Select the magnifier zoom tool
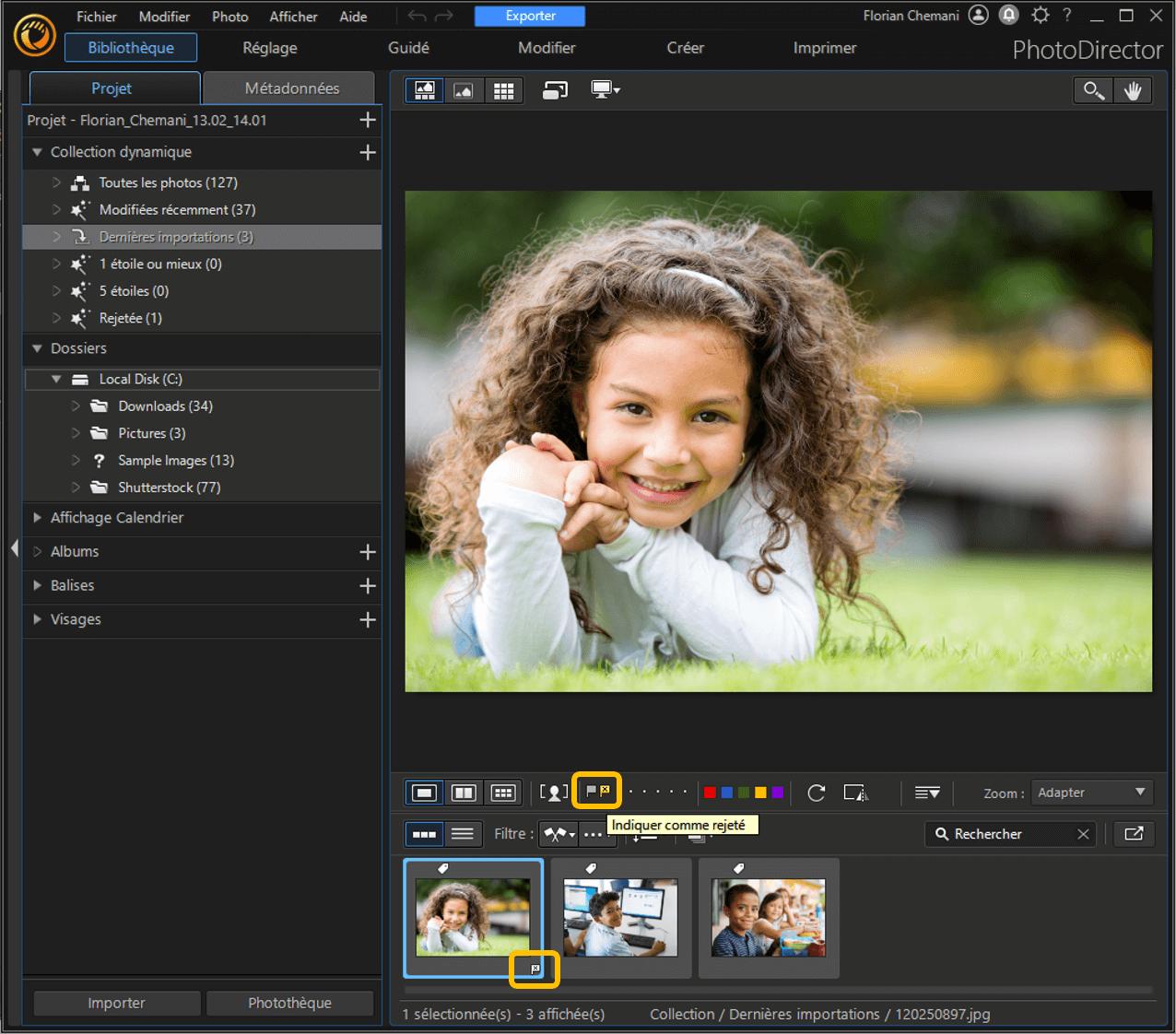Viewport: 1176px width, 1034px height. pyautogui.click(x=1093, y=90)
